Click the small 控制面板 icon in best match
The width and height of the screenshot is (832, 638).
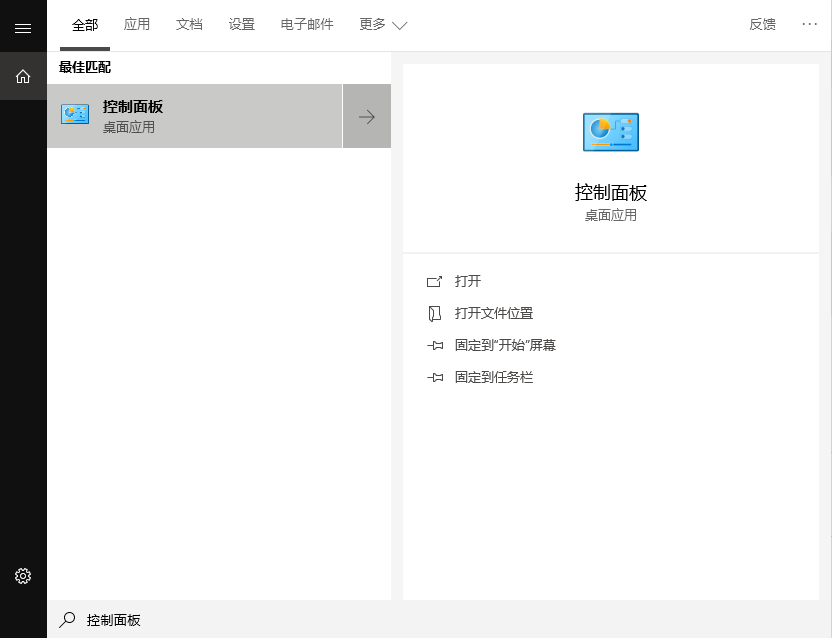tap(75, 115)
